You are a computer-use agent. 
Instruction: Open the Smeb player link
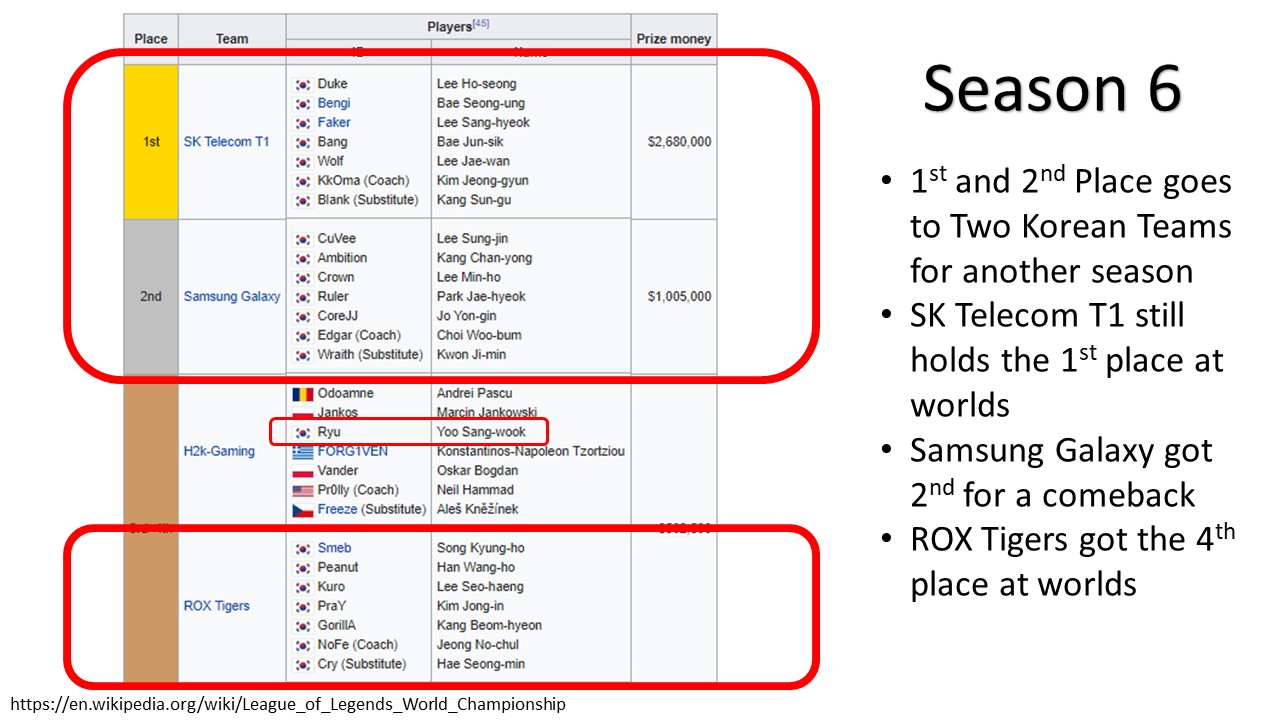[334, 548]
